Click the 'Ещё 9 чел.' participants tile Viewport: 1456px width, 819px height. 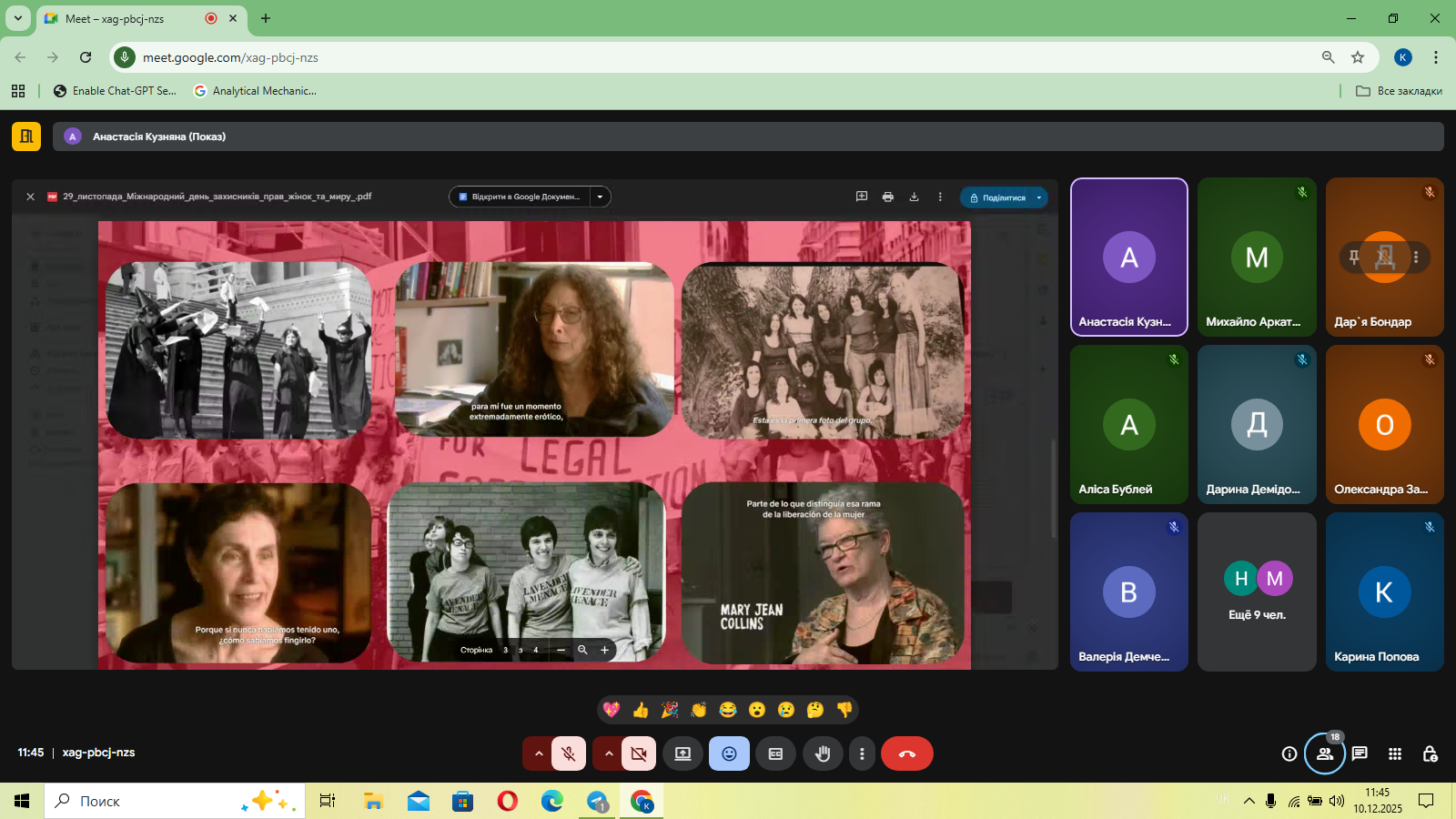point(1257,591)
